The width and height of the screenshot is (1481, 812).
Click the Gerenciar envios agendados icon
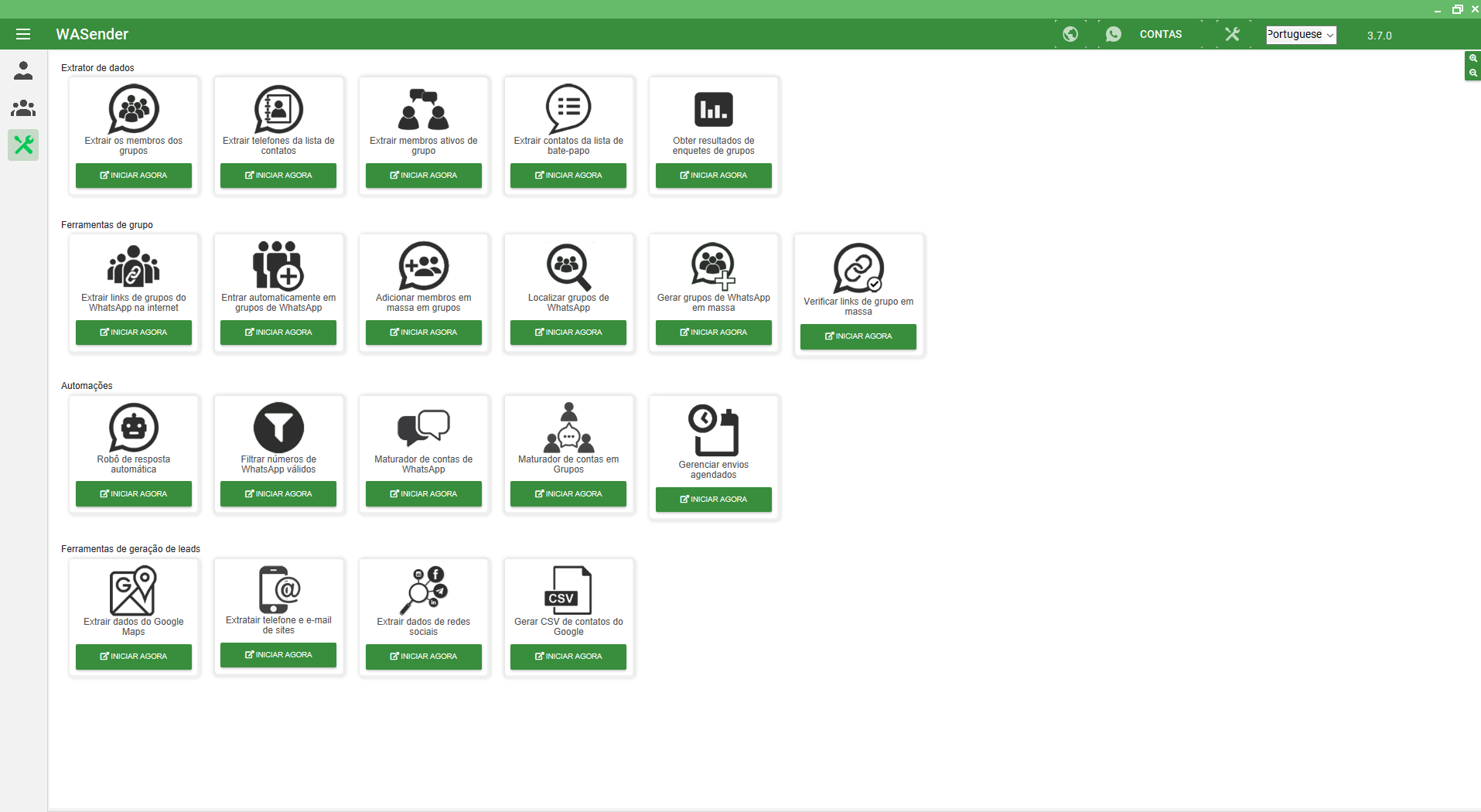coord(713,430)
